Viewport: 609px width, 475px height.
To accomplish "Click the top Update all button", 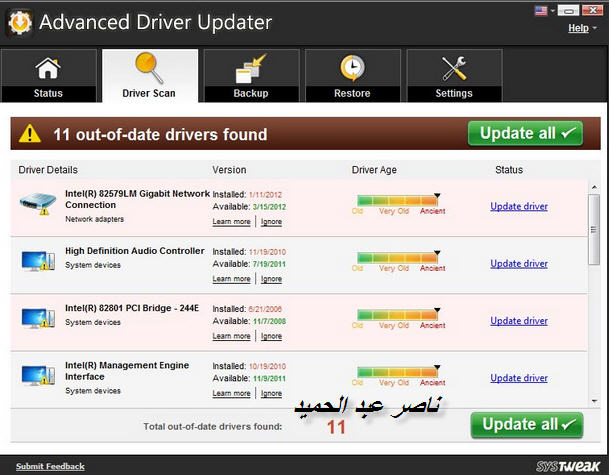I will (x=525, y=133).
